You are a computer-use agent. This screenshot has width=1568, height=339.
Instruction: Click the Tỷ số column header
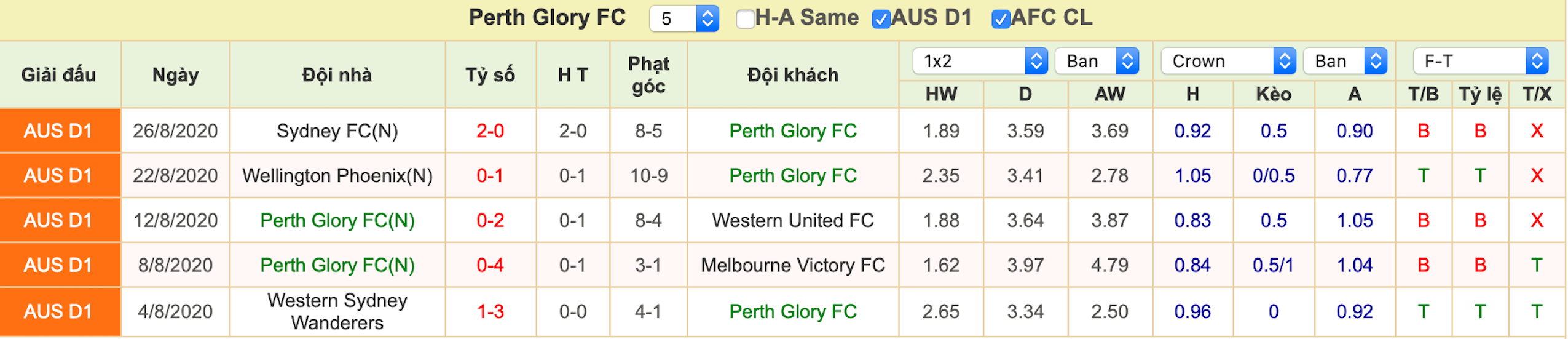point(490,75)
